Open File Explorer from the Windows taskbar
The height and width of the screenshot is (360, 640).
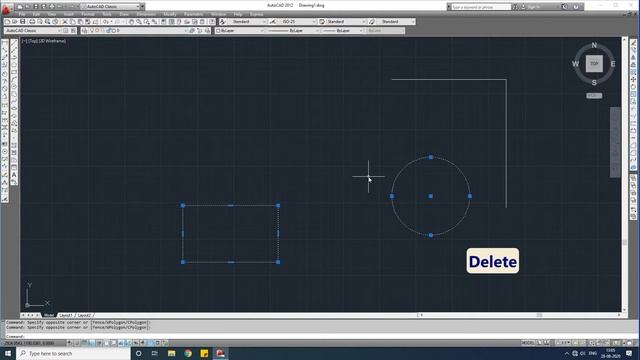pos(171,353)
